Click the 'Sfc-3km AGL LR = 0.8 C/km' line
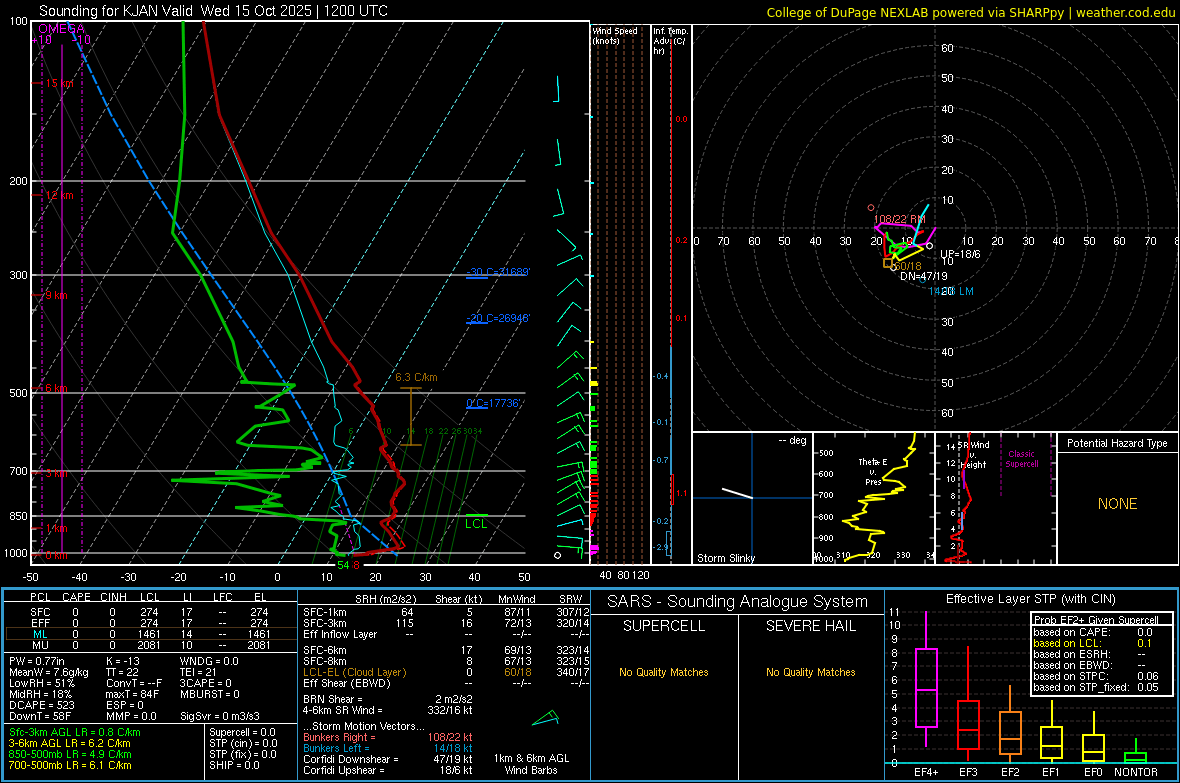The height and width of the screenshot is (783, 1180). pyautogui.click(x=75, y=732)
